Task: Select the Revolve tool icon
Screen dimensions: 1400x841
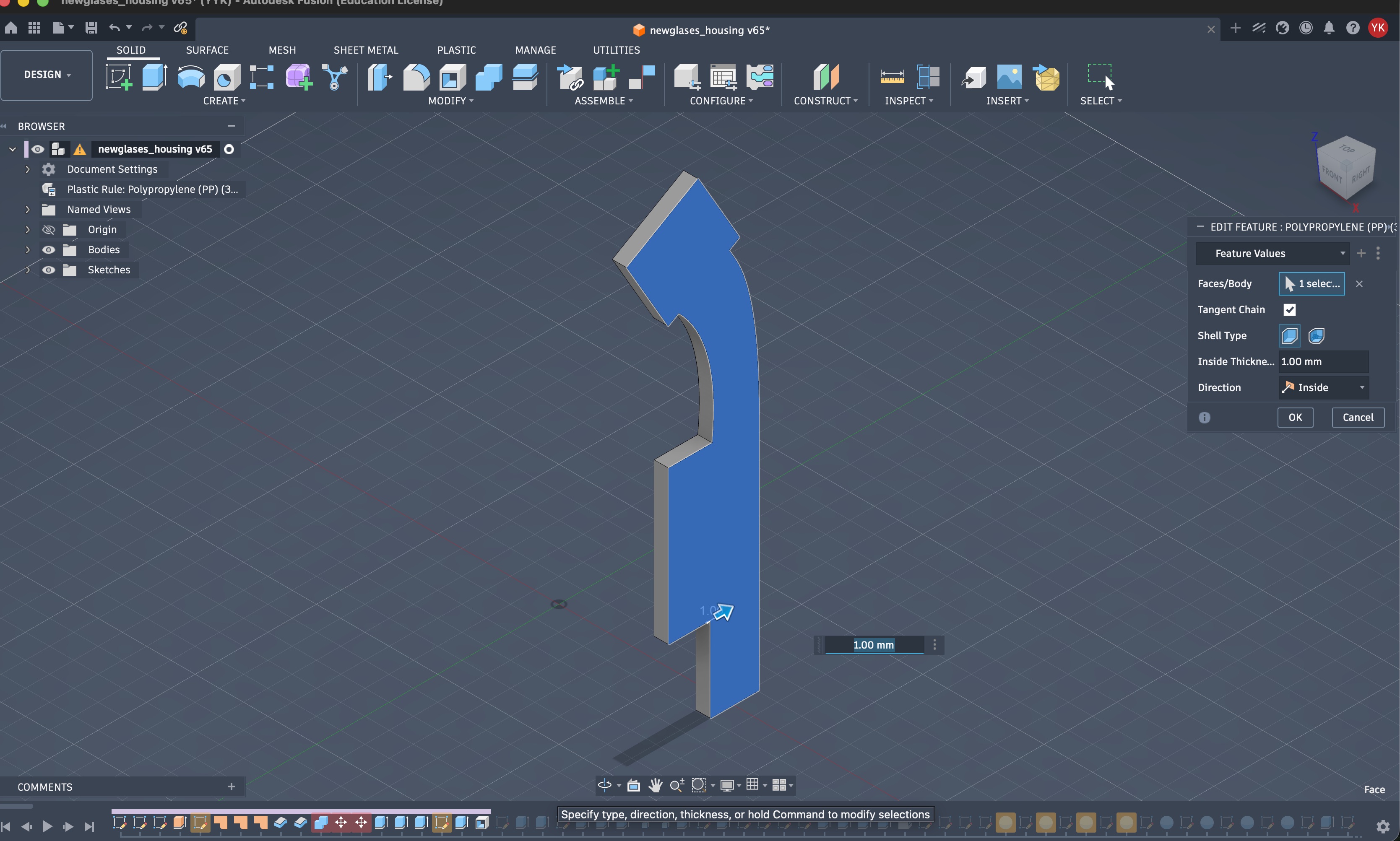Action: point(191,77)
